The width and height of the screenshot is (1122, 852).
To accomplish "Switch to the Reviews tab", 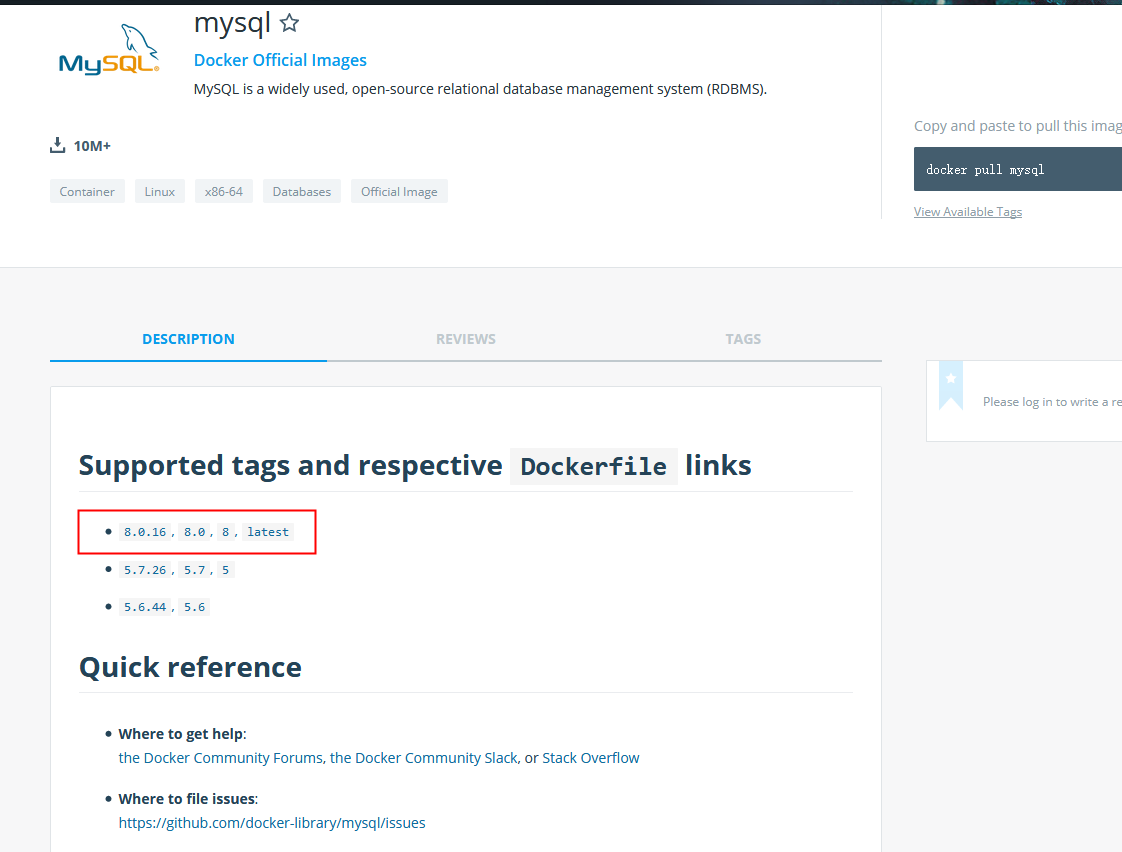I will pos(466,339).
